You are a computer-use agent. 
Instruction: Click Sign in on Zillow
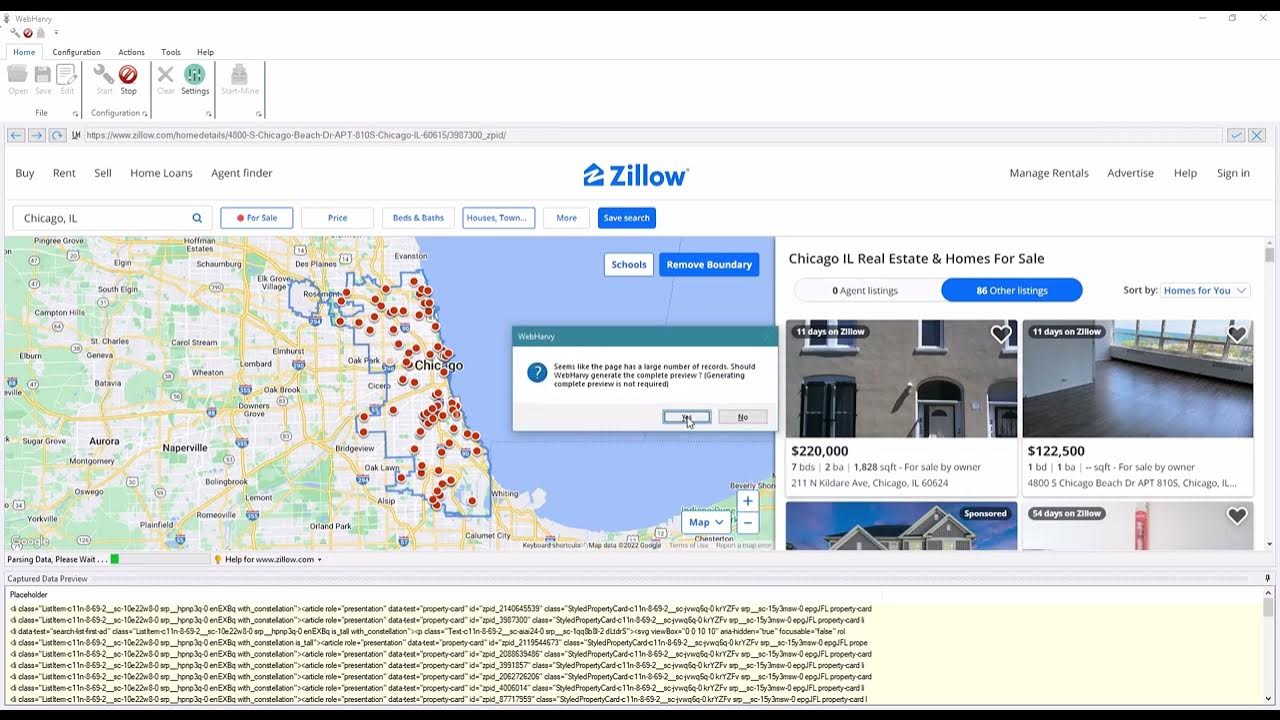(1233, 173)
